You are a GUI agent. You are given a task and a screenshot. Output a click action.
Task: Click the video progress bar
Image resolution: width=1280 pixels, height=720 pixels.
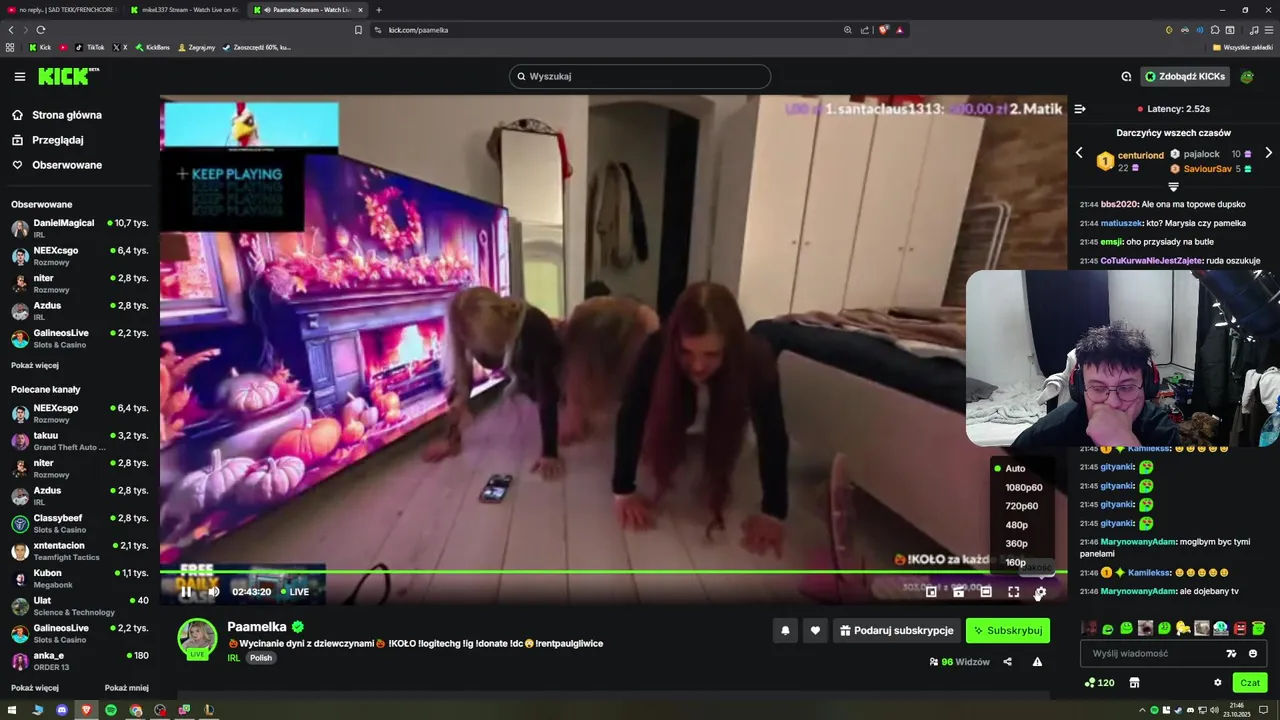(613, 572)
